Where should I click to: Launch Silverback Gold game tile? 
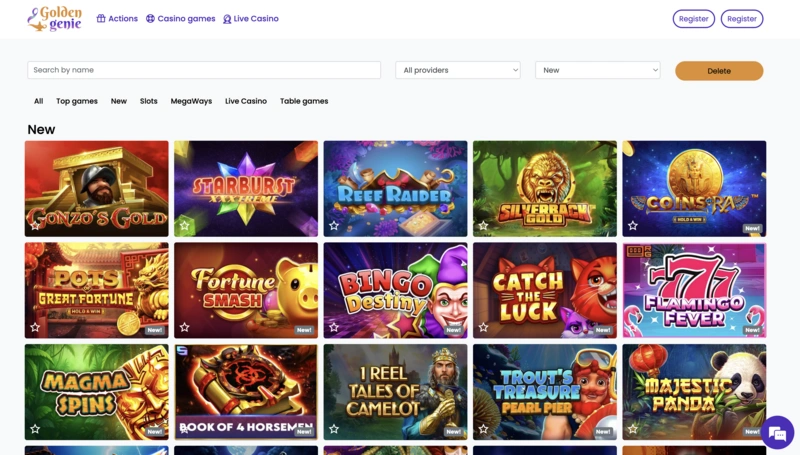pos(545,189)
